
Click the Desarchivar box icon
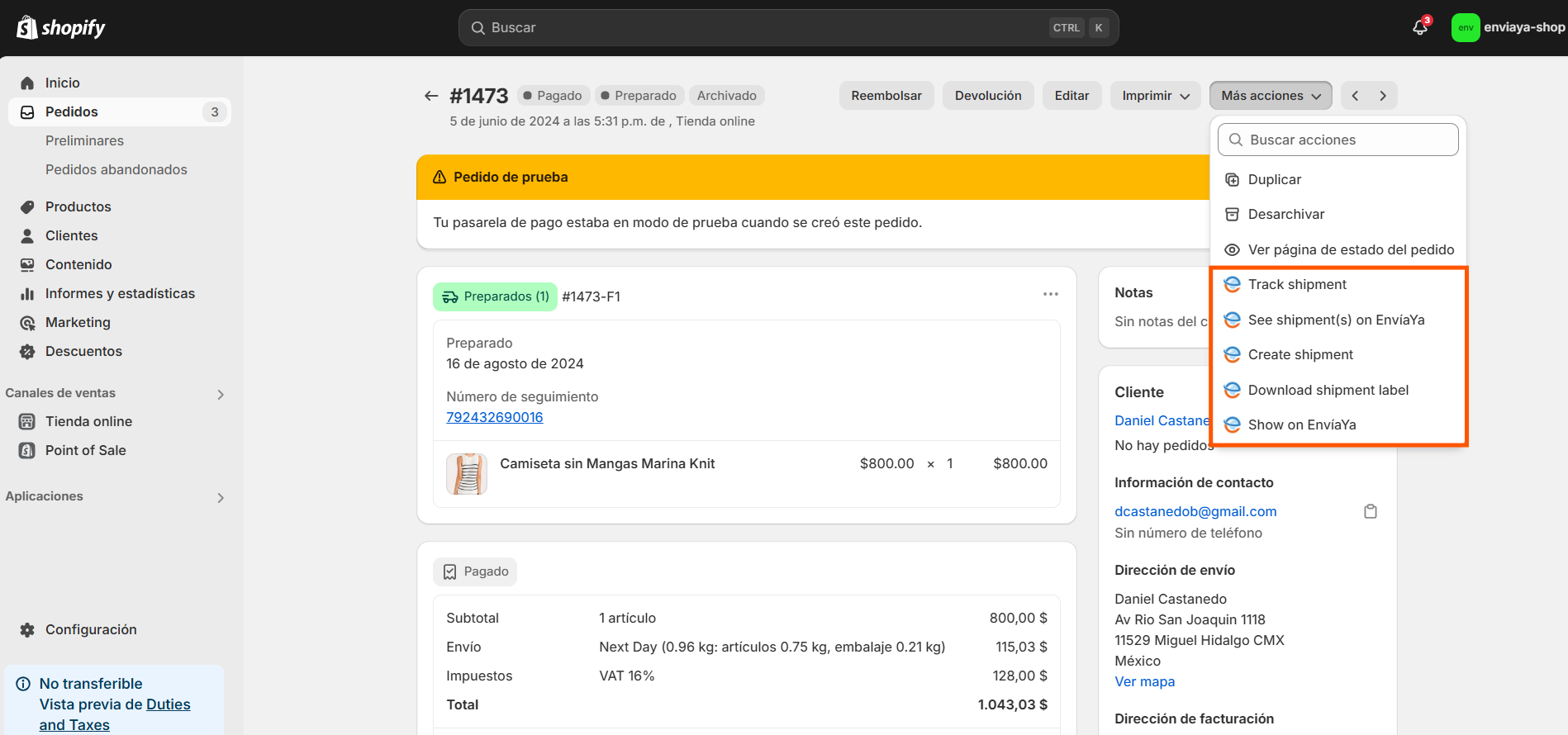pyautogui.click(x=1232, y=214)
